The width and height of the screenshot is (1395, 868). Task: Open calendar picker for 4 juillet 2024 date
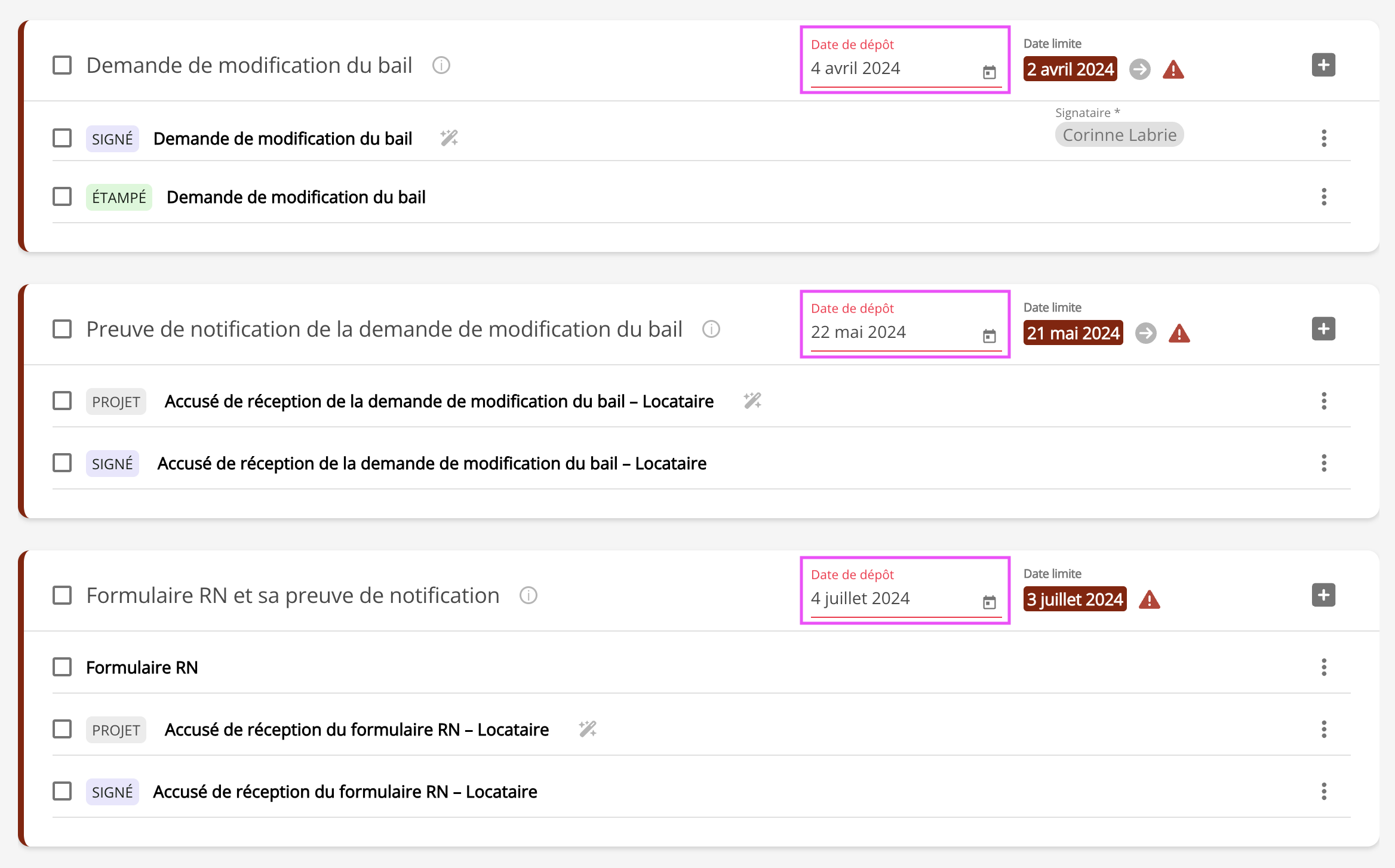click(x=989, y=602)
